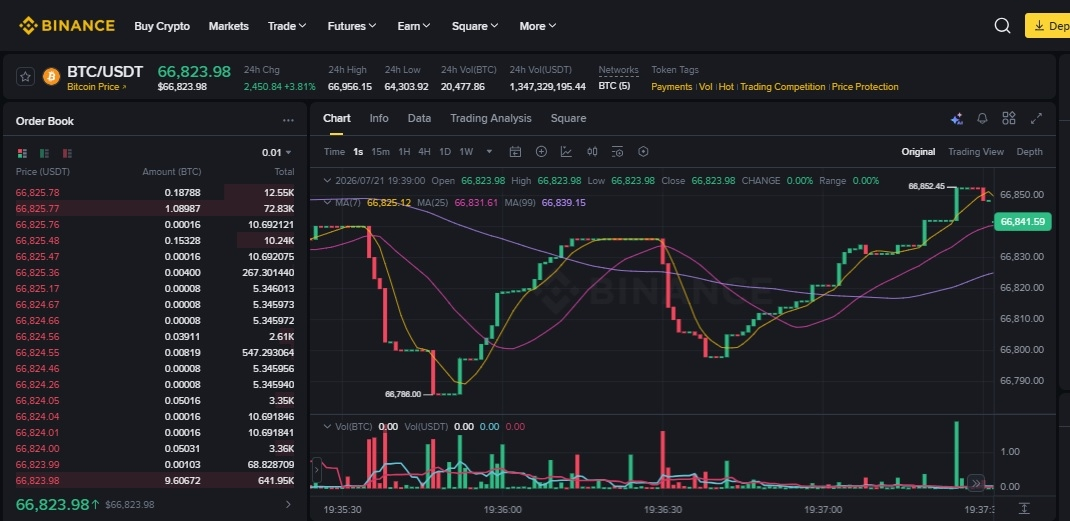The image size is (1070, 521).
Task: Open the AI sparkle assistant icon
Action: (x=957, y=119)
